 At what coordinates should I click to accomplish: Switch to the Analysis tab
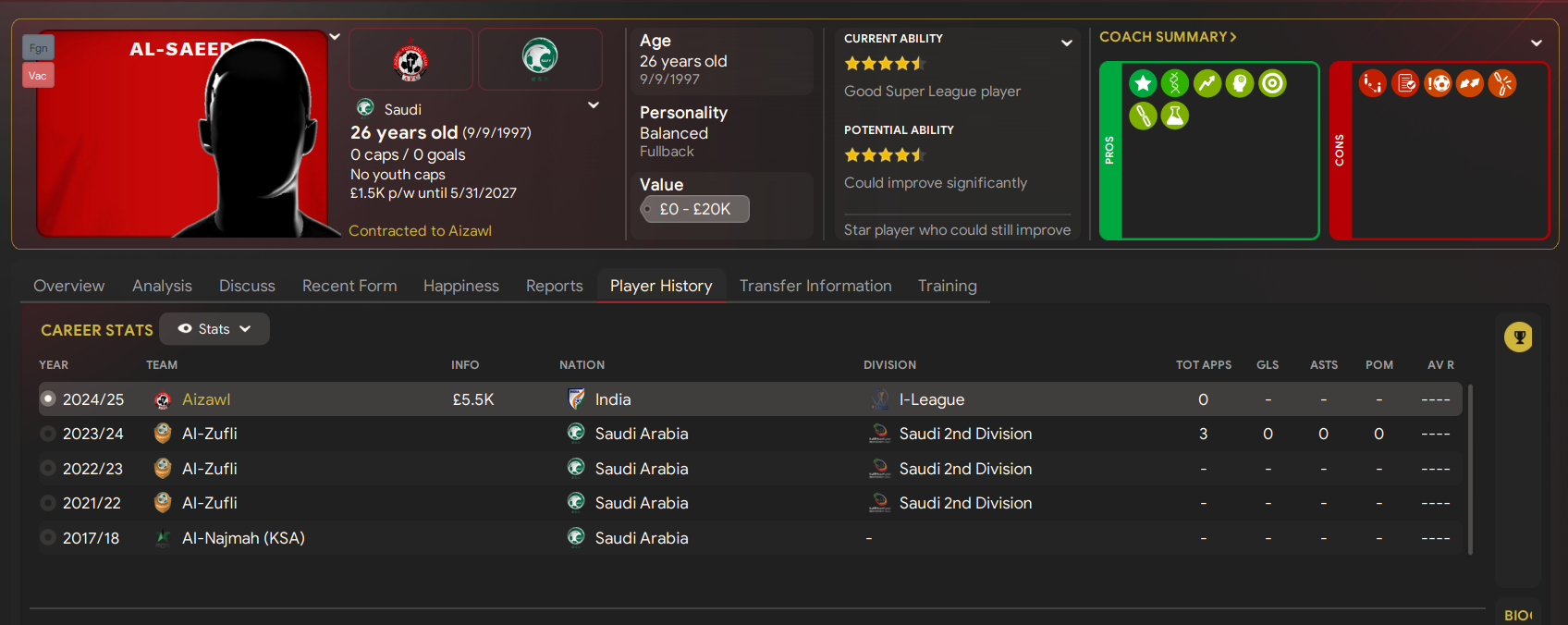[x=162, y=286]
